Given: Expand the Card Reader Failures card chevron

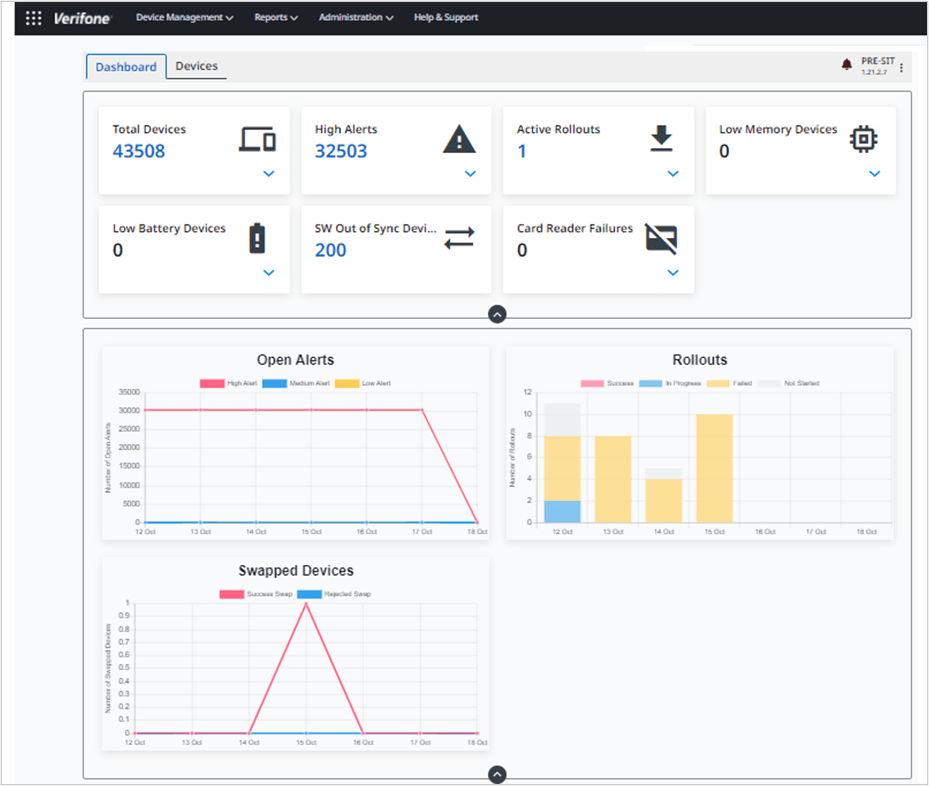Looking at the screenshot, I should [672, 272].
